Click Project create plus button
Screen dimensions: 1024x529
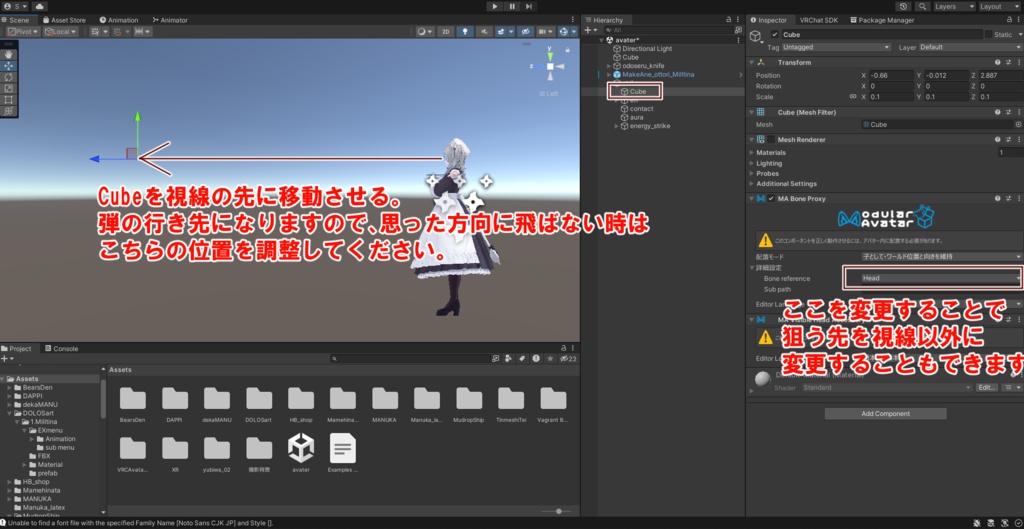coord(6,359)
